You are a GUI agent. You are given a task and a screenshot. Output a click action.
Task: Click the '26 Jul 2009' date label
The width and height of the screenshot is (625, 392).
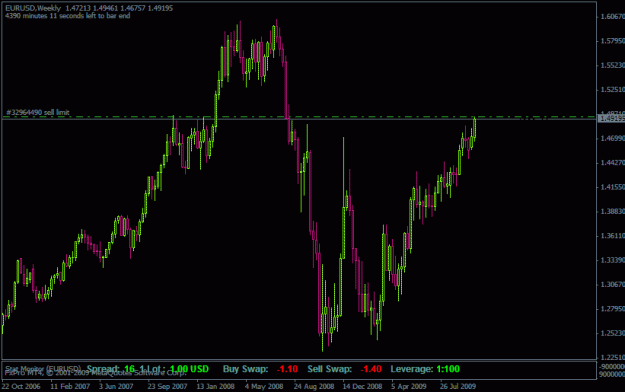click(x=458, y=386)
